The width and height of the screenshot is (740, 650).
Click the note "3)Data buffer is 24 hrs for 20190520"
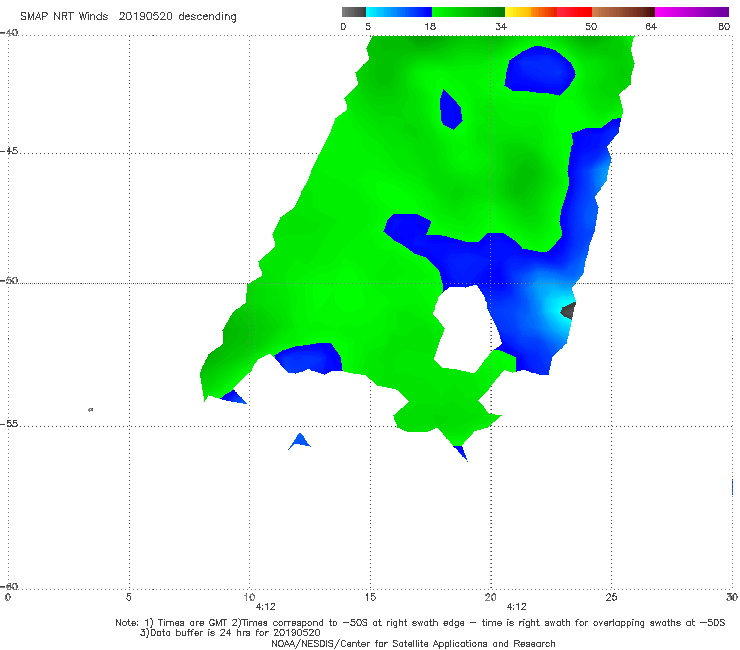tap(230, 633)
